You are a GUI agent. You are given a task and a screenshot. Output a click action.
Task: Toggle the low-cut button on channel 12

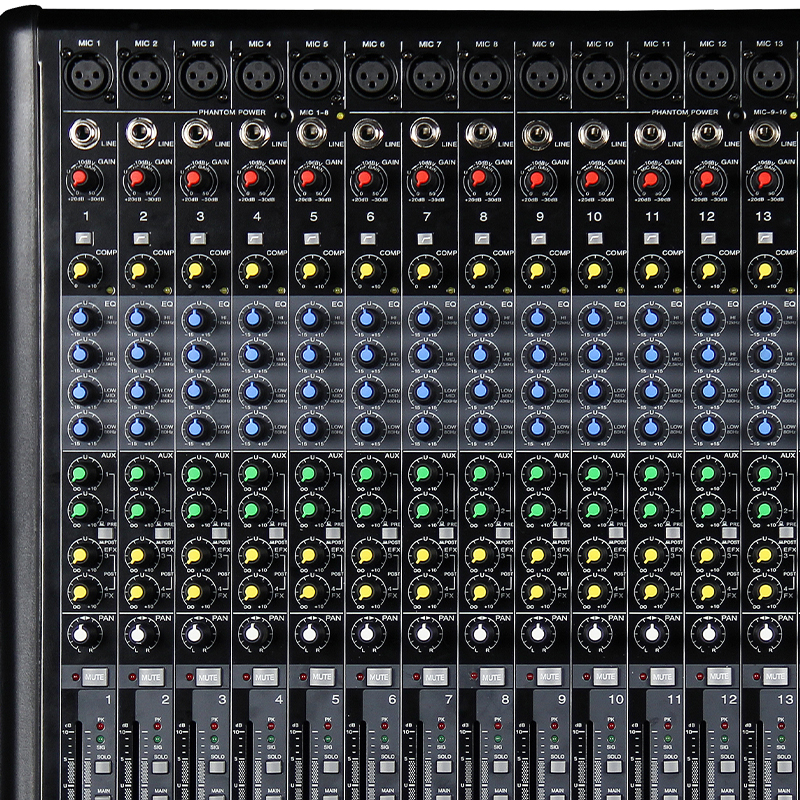tap(708, 239)
